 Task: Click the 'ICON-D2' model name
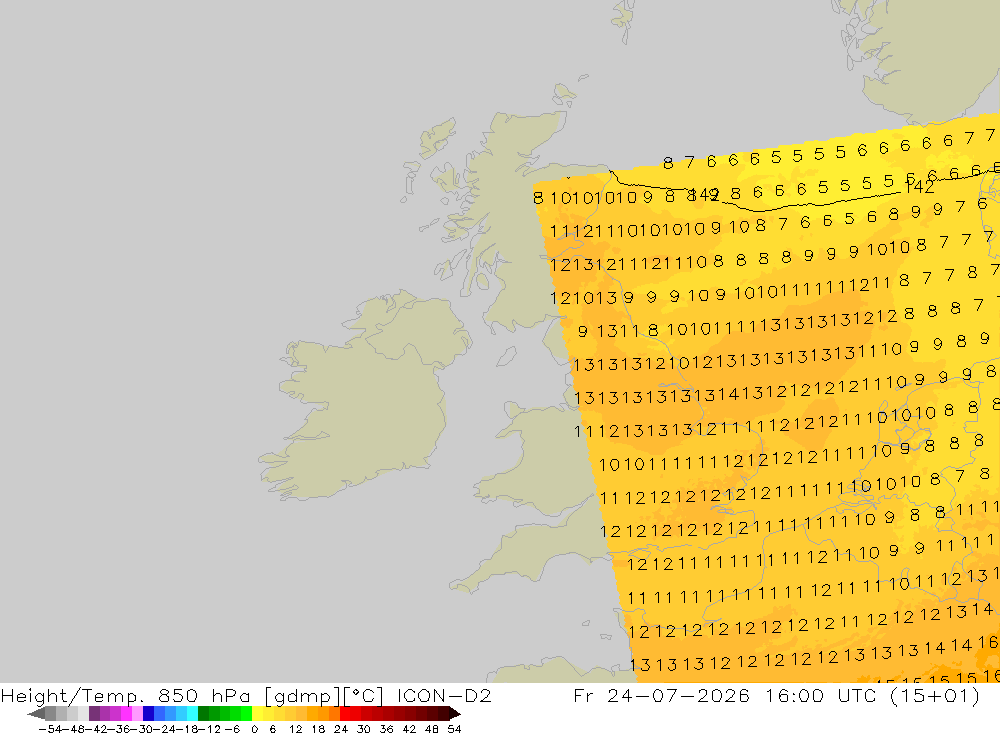click(x=445, y=695)
